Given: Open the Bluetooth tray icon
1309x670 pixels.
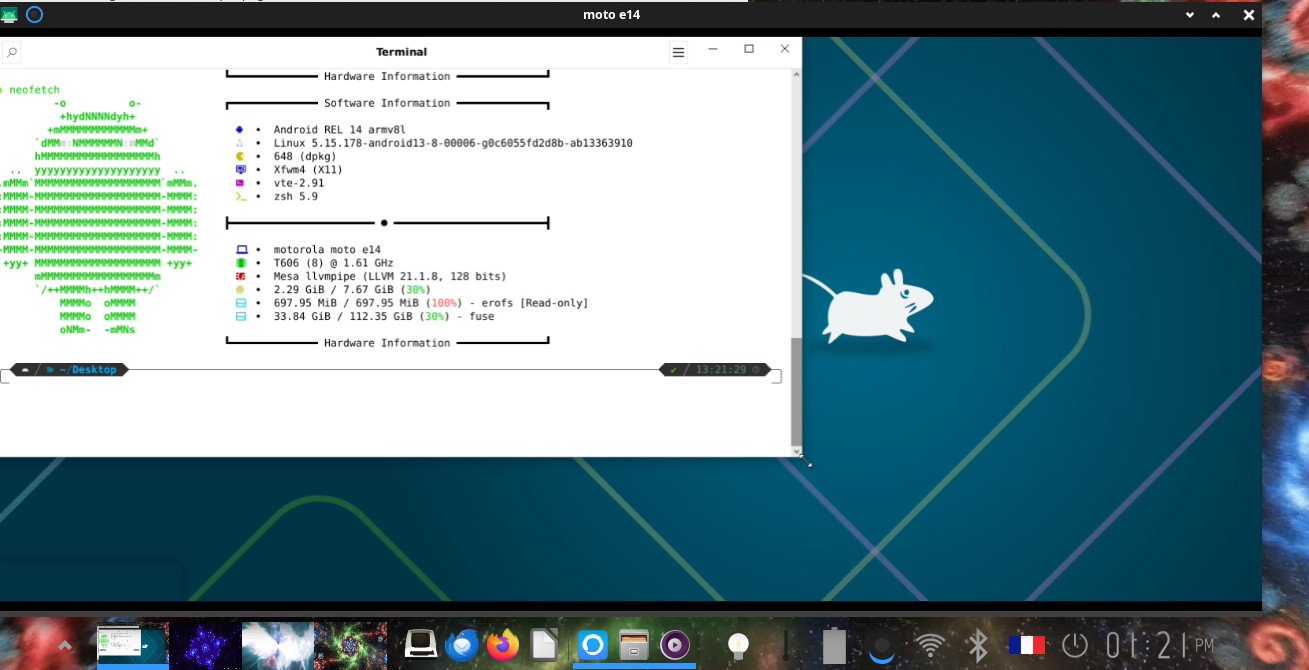Looking at the screenshot, I should (x=977, y=645).
